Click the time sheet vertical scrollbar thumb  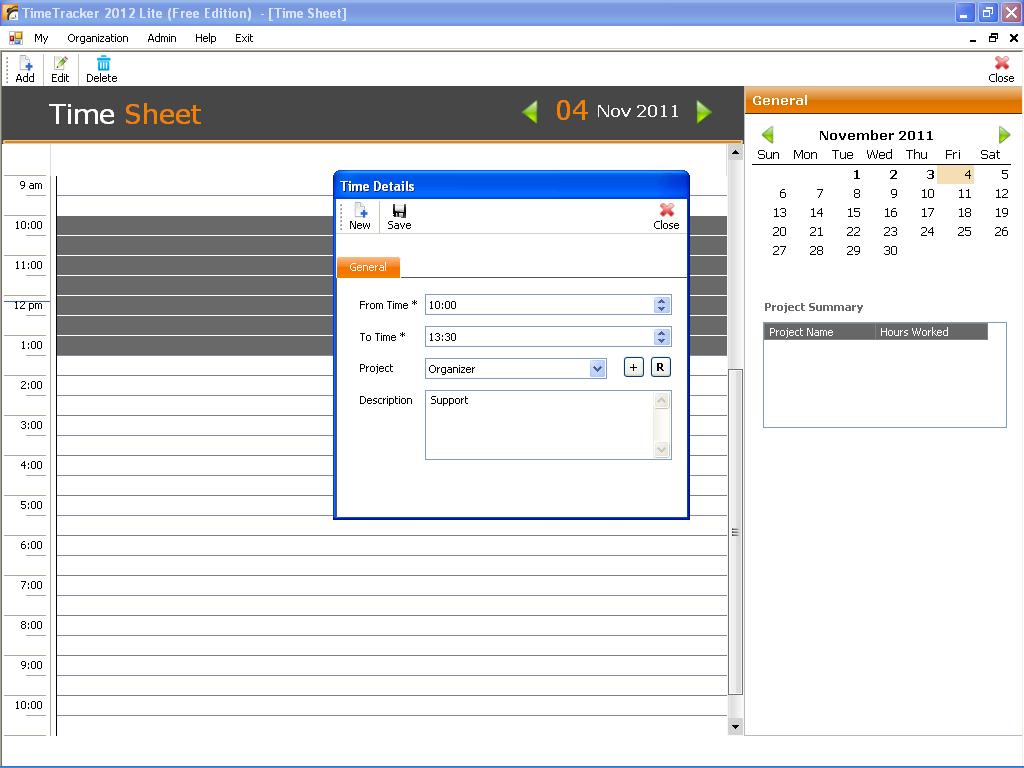(x=735, y=532)
